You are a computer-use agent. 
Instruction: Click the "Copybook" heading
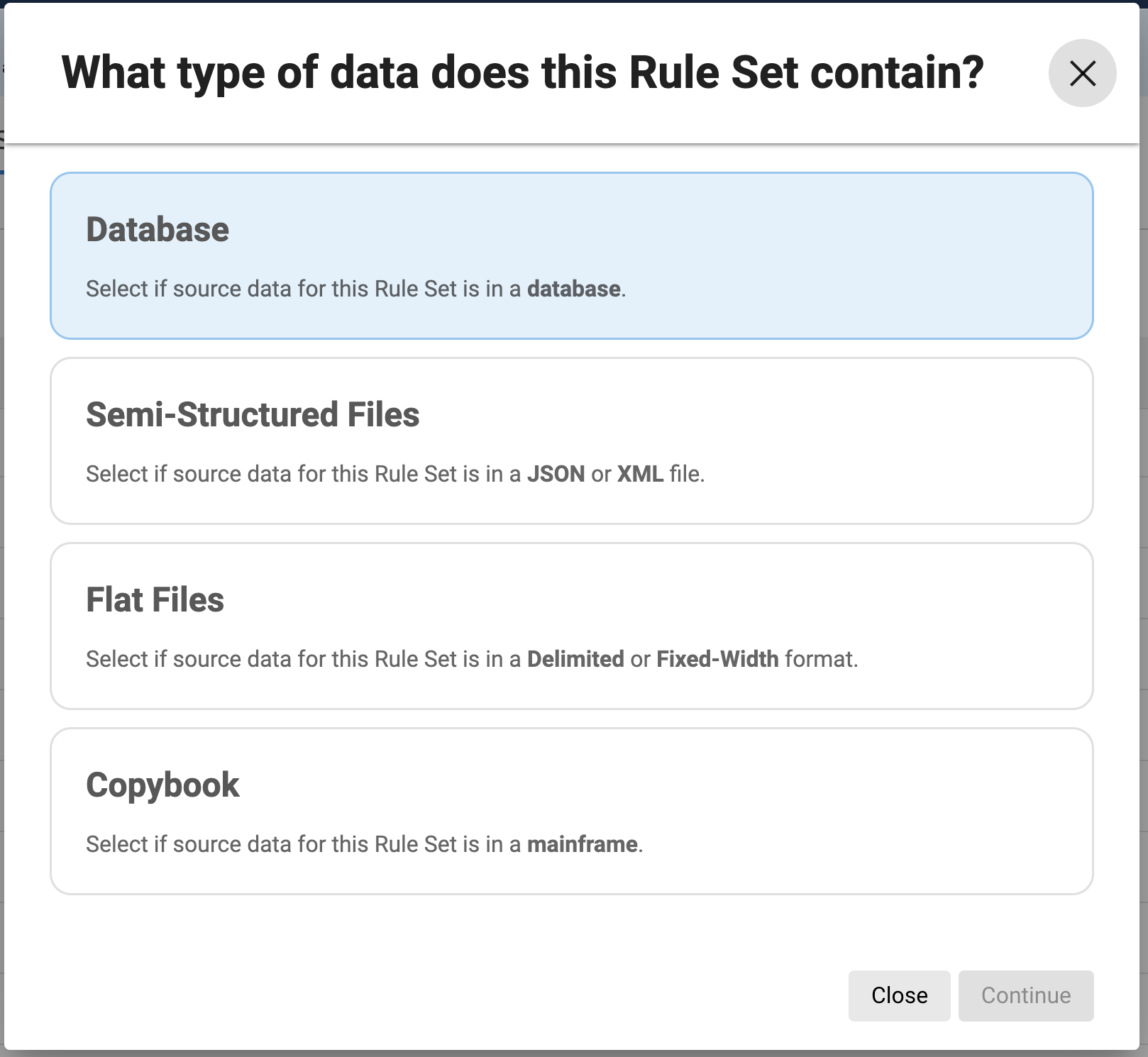point(162,785)
